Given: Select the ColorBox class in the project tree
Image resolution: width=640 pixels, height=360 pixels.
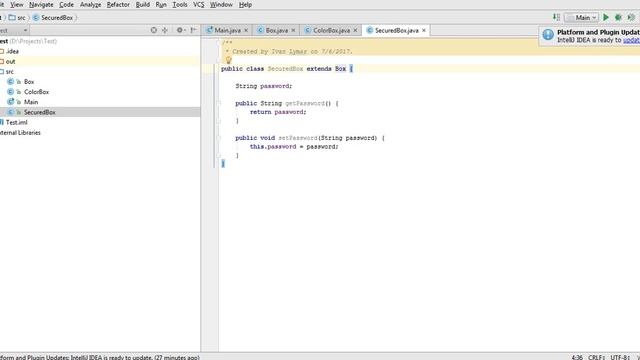Looking at the screenshot, I should pyautogui.click(x=36, y=92).
